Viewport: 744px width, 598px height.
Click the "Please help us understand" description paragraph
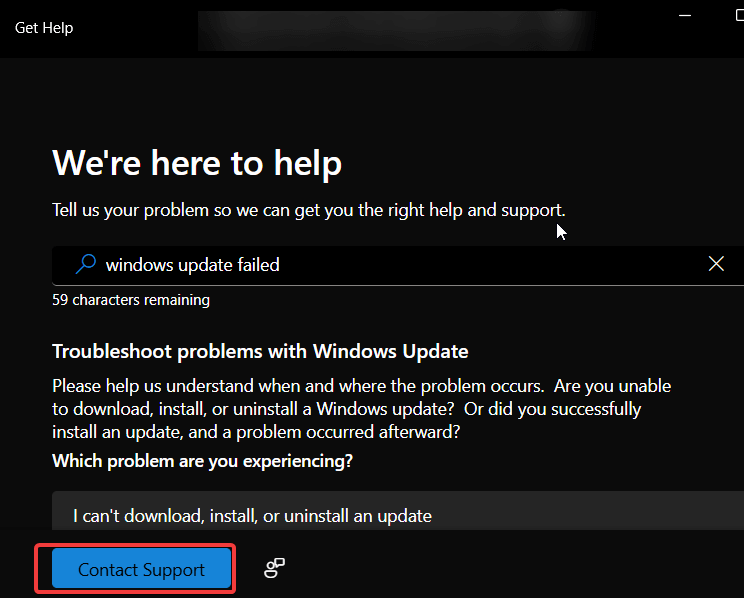[360, 409]
